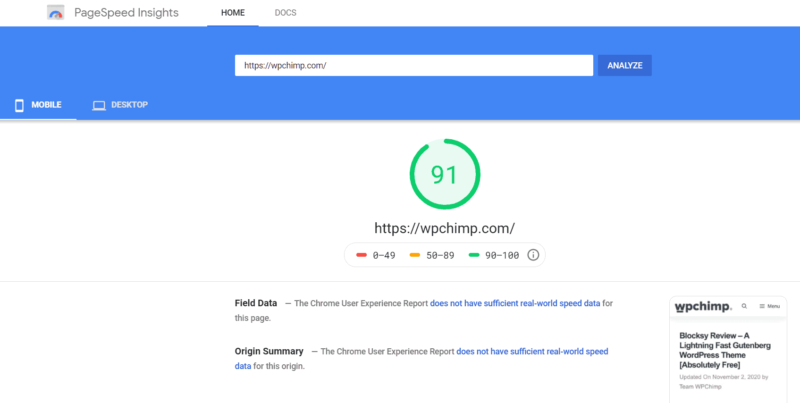This screenshot has width=800, height=403.
Task: Click the PageSpeed Insights title text
Action: pos(127,13)
